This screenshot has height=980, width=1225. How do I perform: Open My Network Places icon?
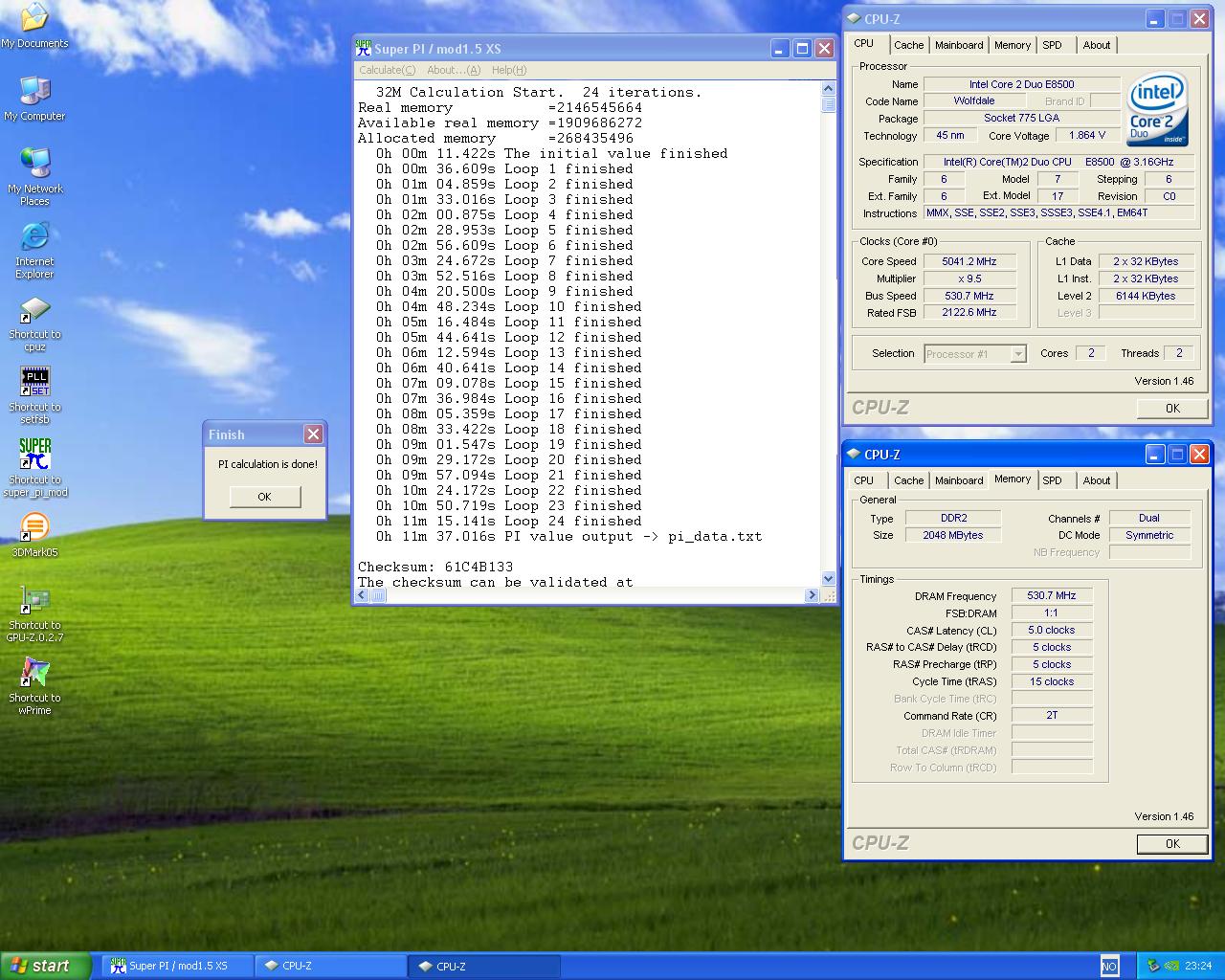34,177
